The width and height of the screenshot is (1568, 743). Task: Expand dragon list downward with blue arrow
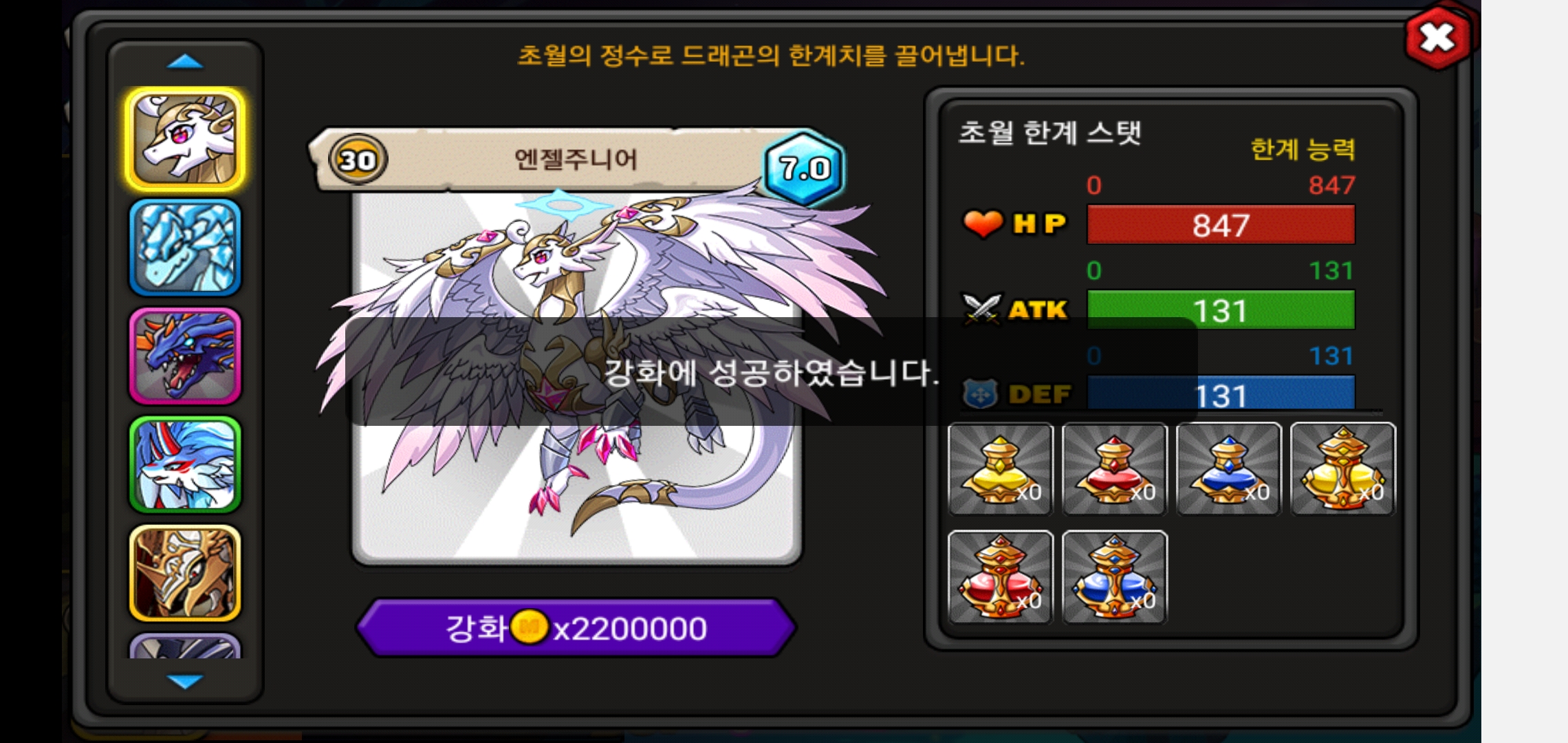point(185,681)
